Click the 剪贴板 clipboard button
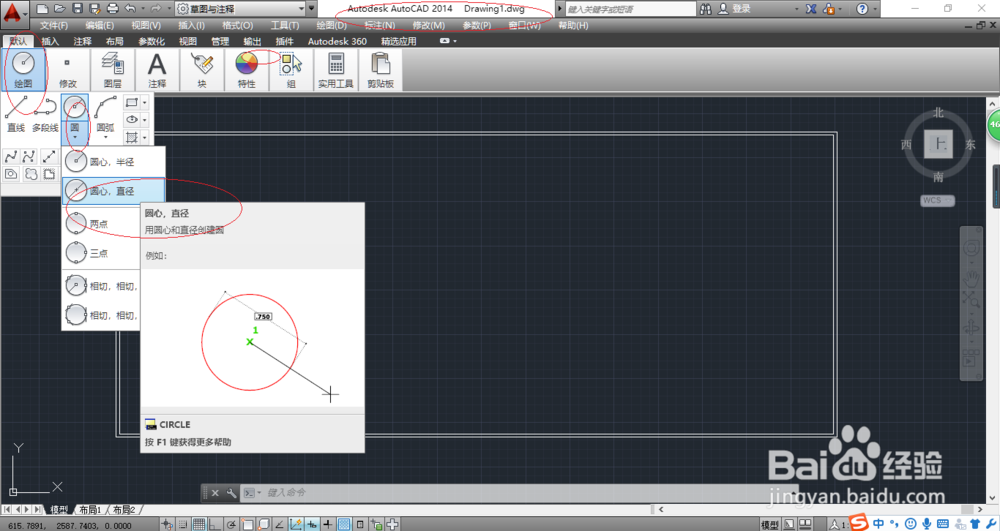Image resolution: width=1000 pixels, height=531 pixels. click(380, 69)
